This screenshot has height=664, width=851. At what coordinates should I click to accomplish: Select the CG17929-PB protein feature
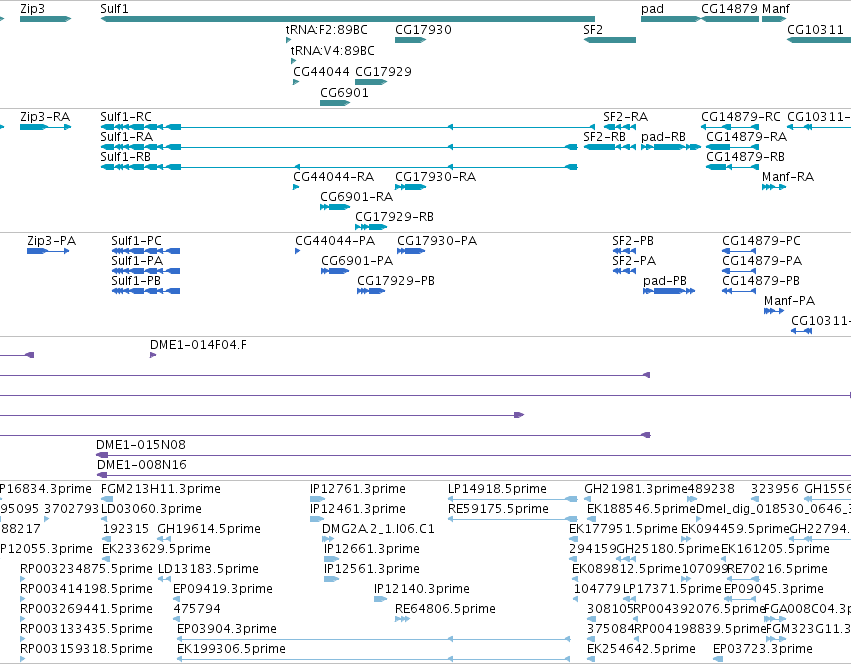(x=371, y=291)
